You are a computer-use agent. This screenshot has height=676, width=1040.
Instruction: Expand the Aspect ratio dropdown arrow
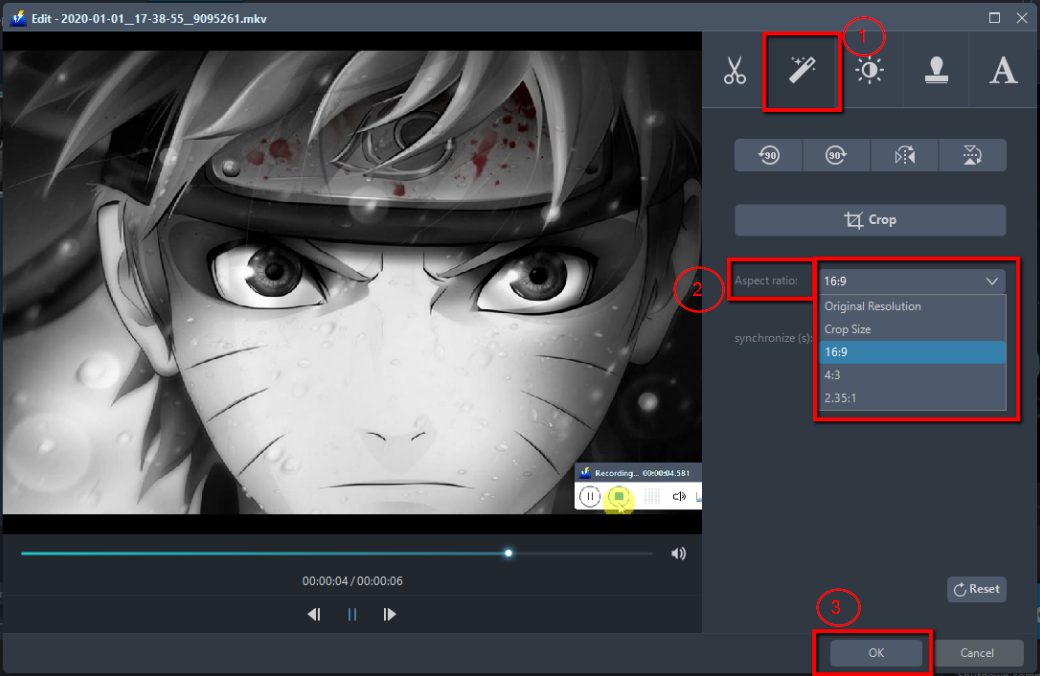point(992,281)
